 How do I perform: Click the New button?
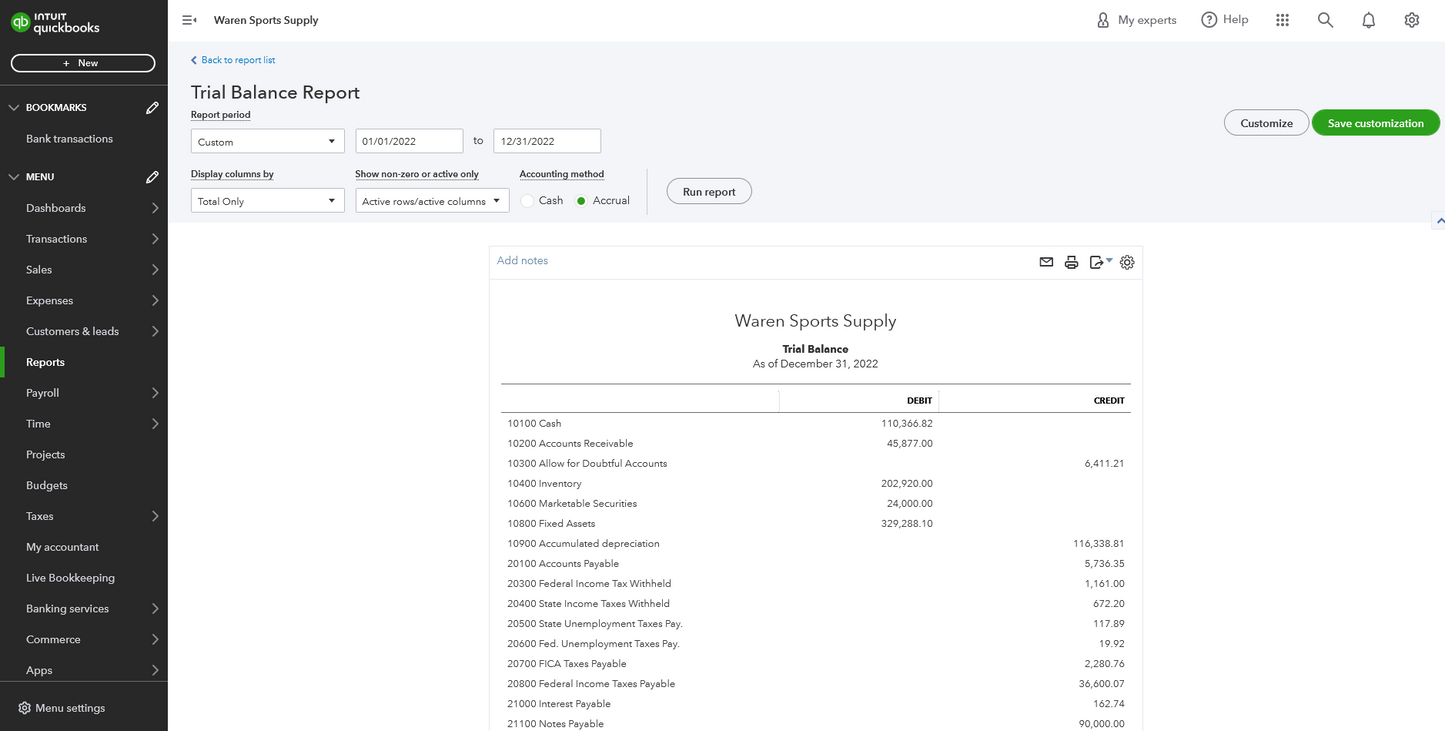tap(83, 63)
